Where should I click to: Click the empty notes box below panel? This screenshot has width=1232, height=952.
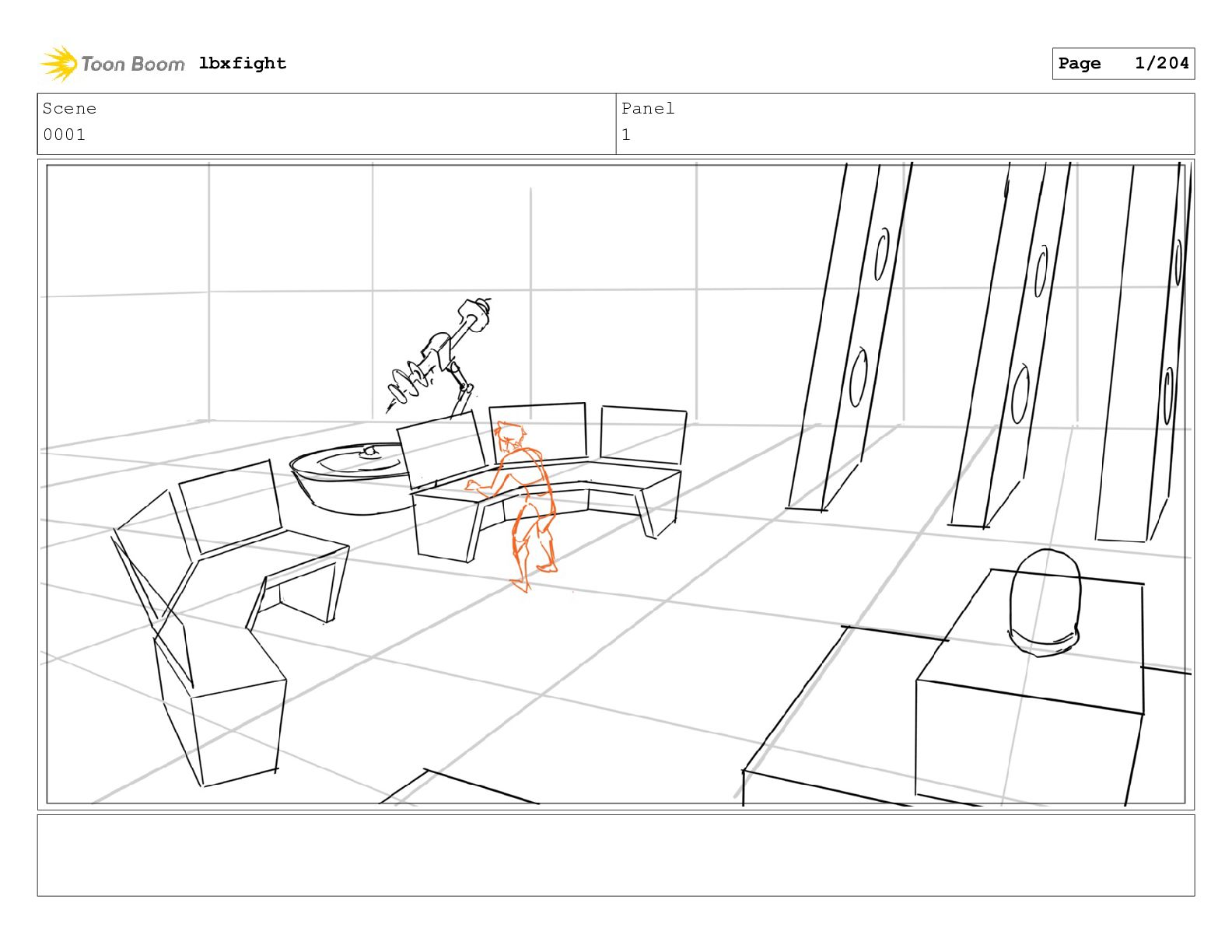616,855
